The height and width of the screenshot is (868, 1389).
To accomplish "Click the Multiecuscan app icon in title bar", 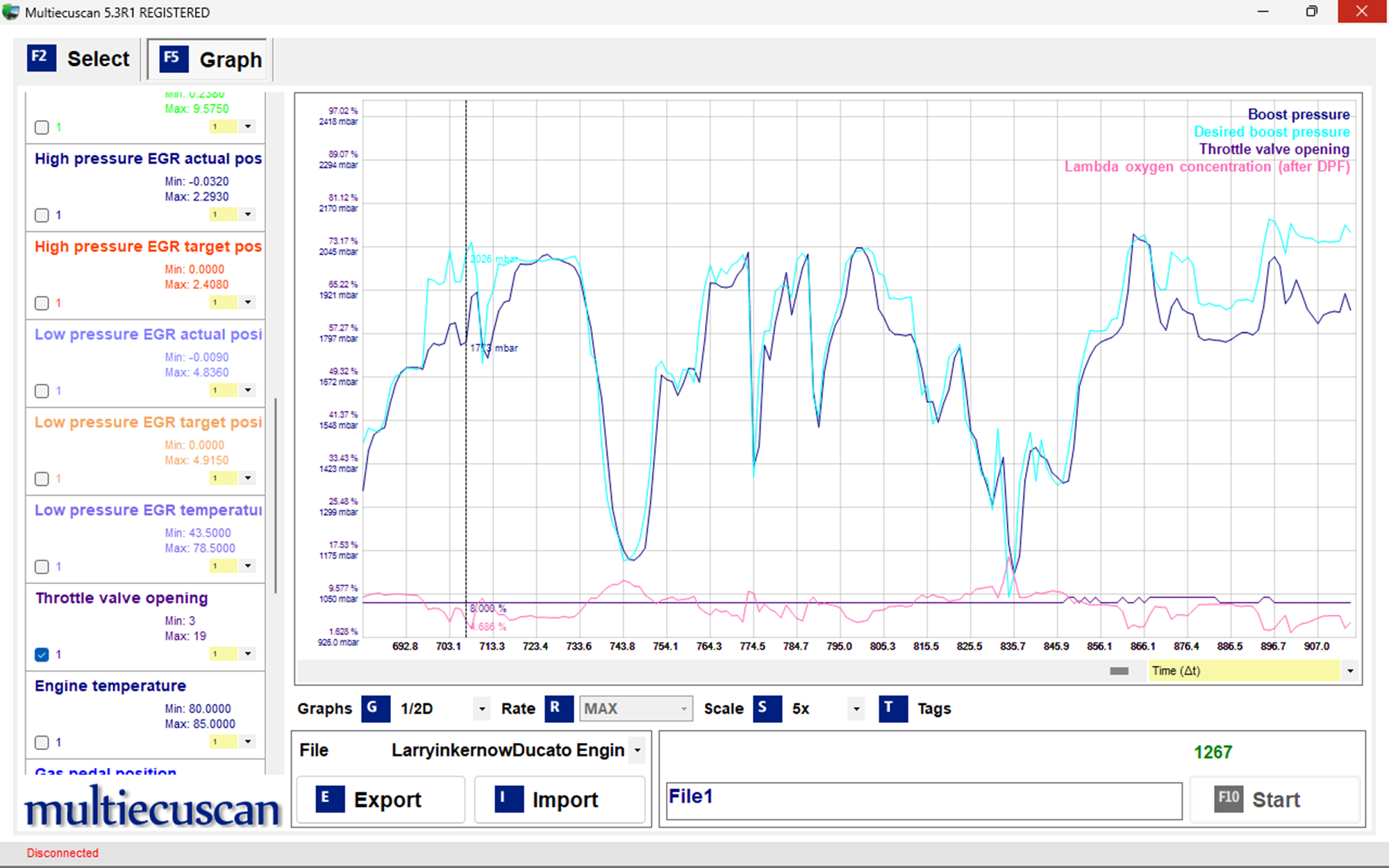I will (x=10, y=12).
